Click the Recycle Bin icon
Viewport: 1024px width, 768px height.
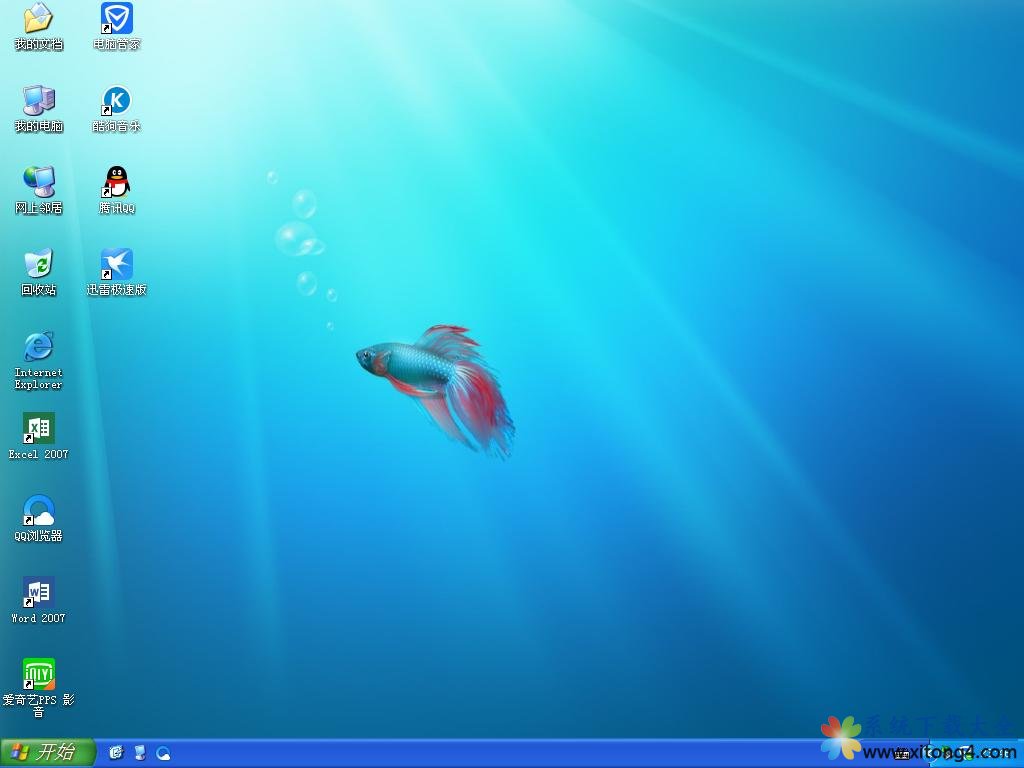(x=38, y=264)
